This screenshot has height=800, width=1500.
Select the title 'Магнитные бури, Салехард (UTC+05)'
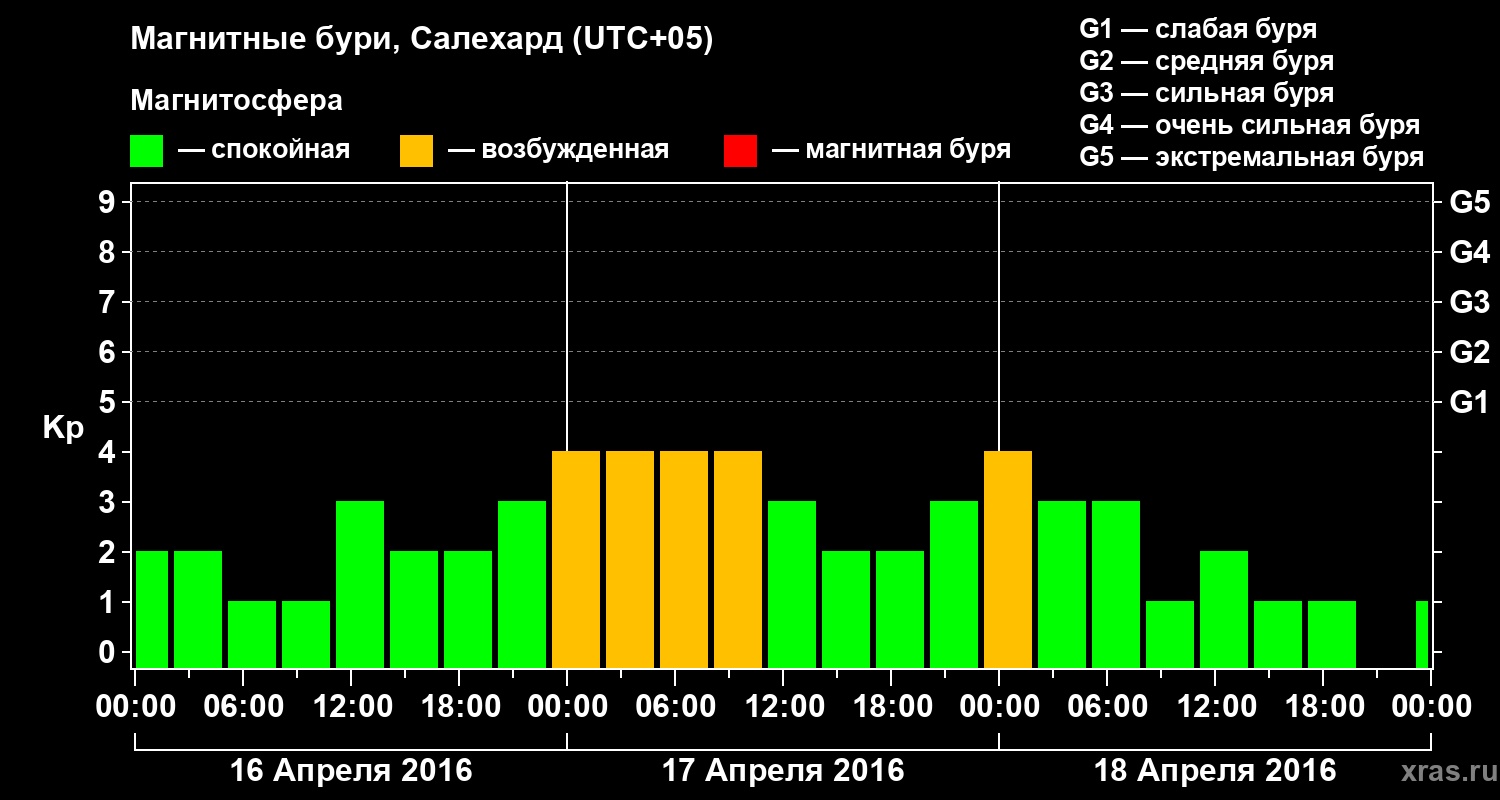[x=421, y=40]
